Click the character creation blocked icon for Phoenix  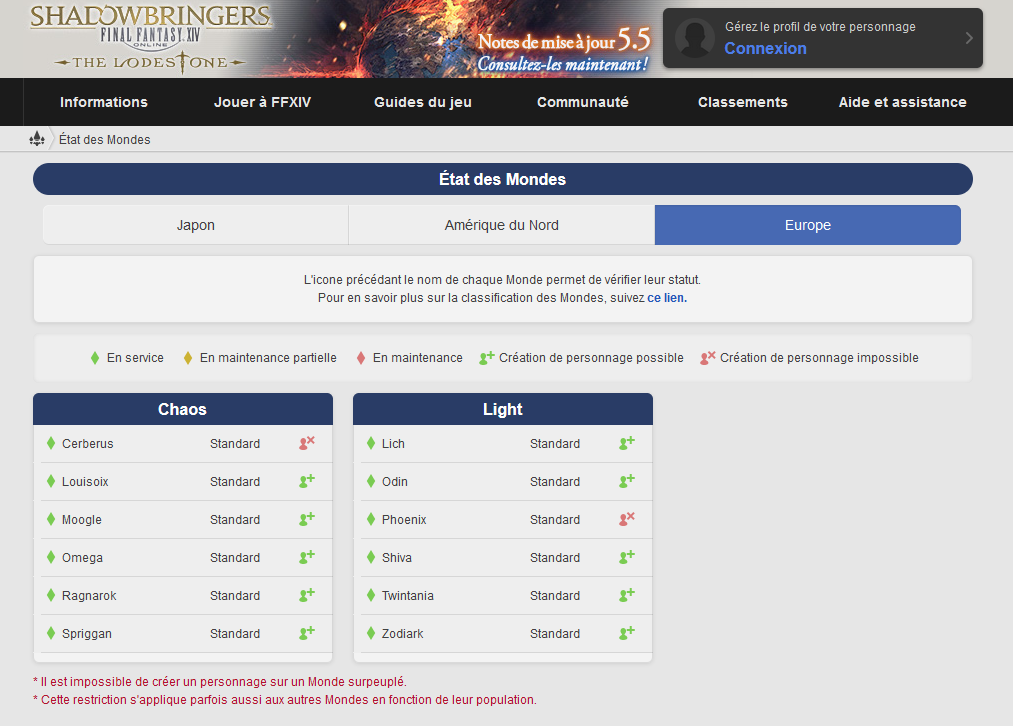(x=625, y=519)
